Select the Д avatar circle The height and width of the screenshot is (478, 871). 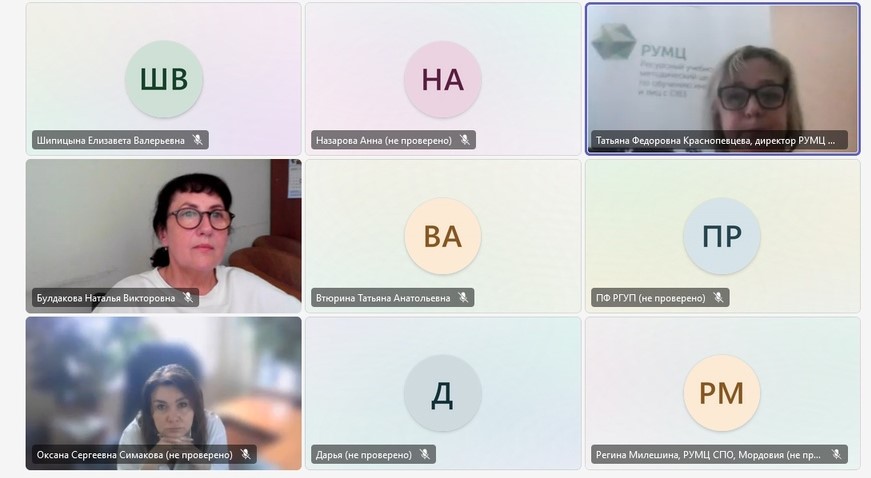click(443, 393)
